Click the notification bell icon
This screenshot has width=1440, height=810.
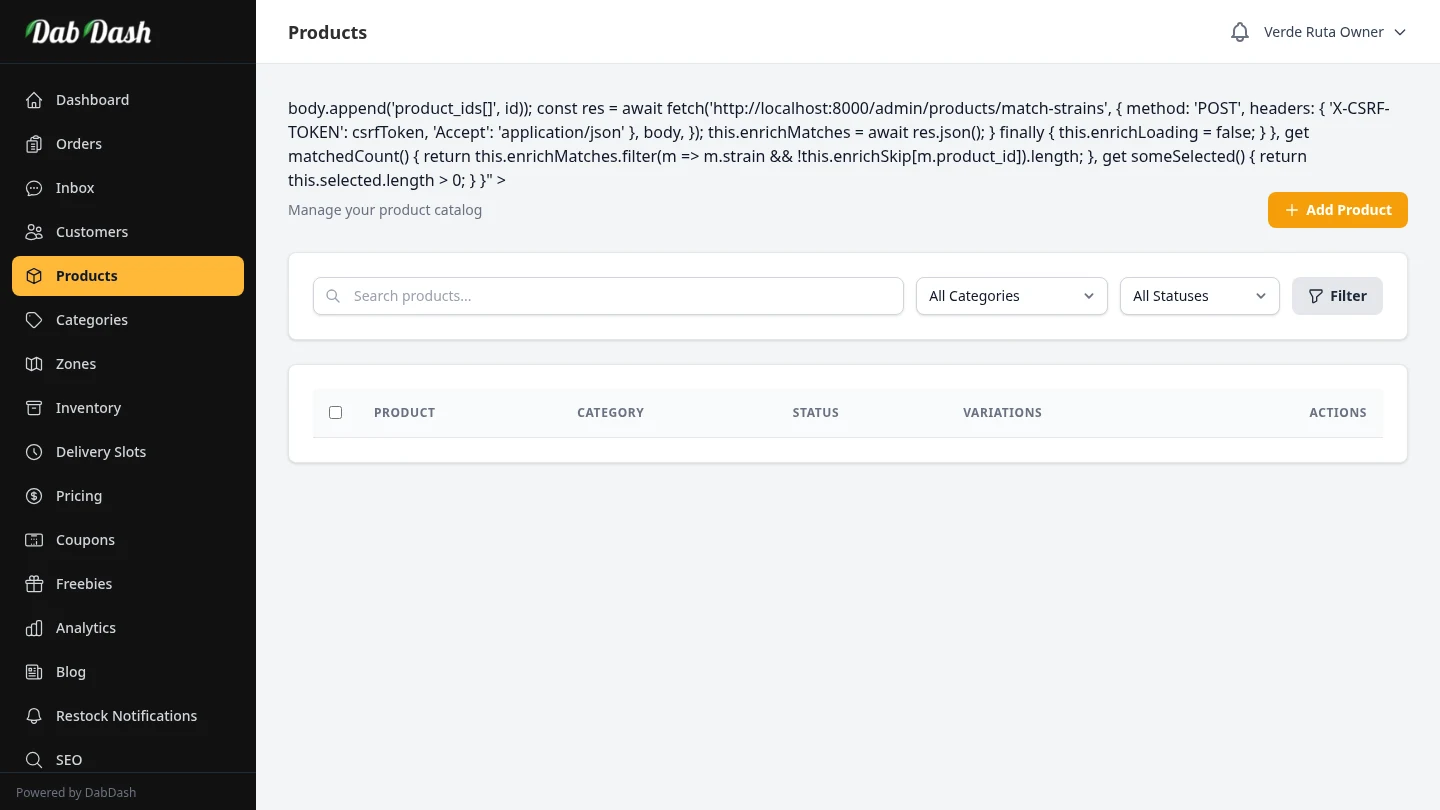tap(1239, 32)
